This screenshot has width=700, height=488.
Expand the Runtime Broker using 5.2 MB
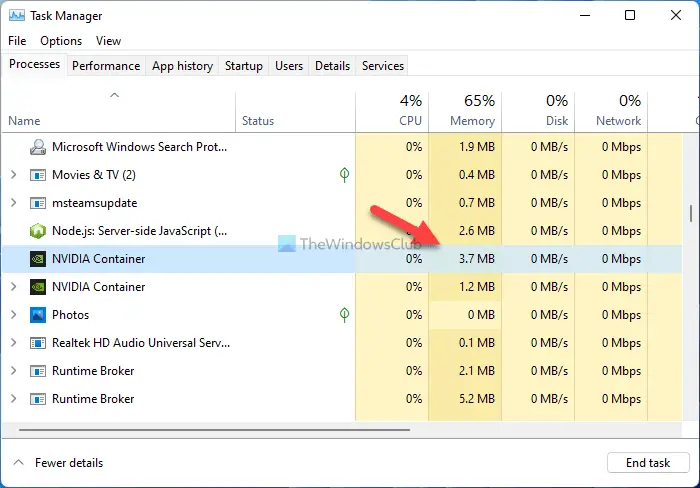click(14, 399)
